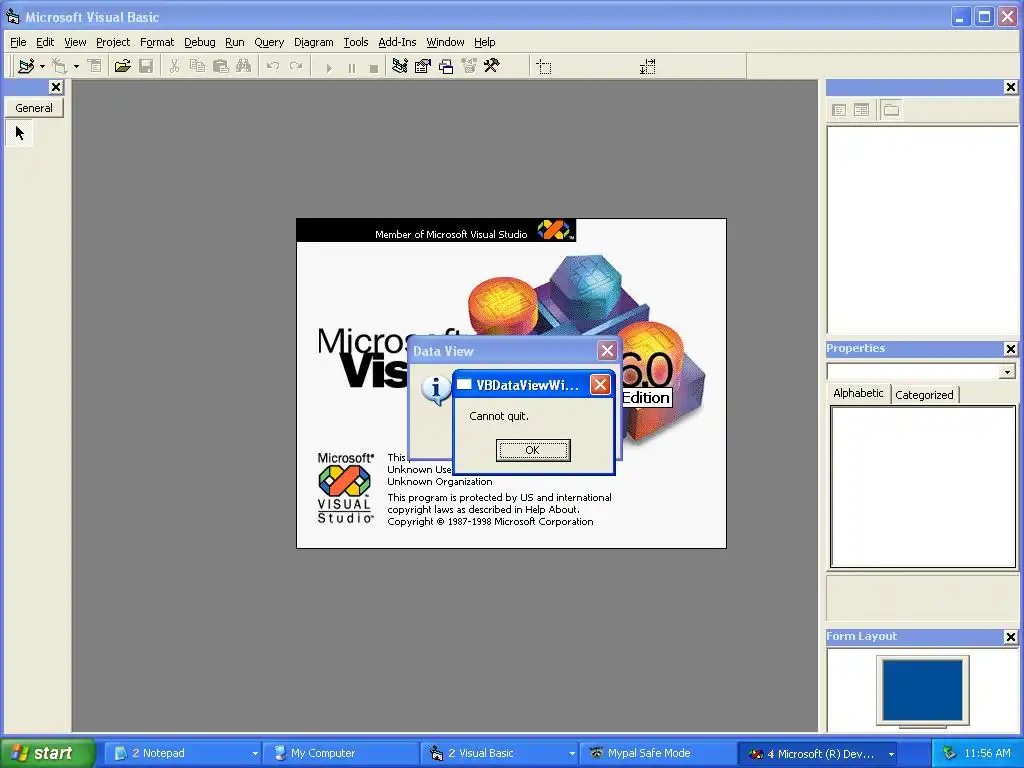Open Object Browser toolbar icon
Screen dimensions: 1024x768
[469, 66]
